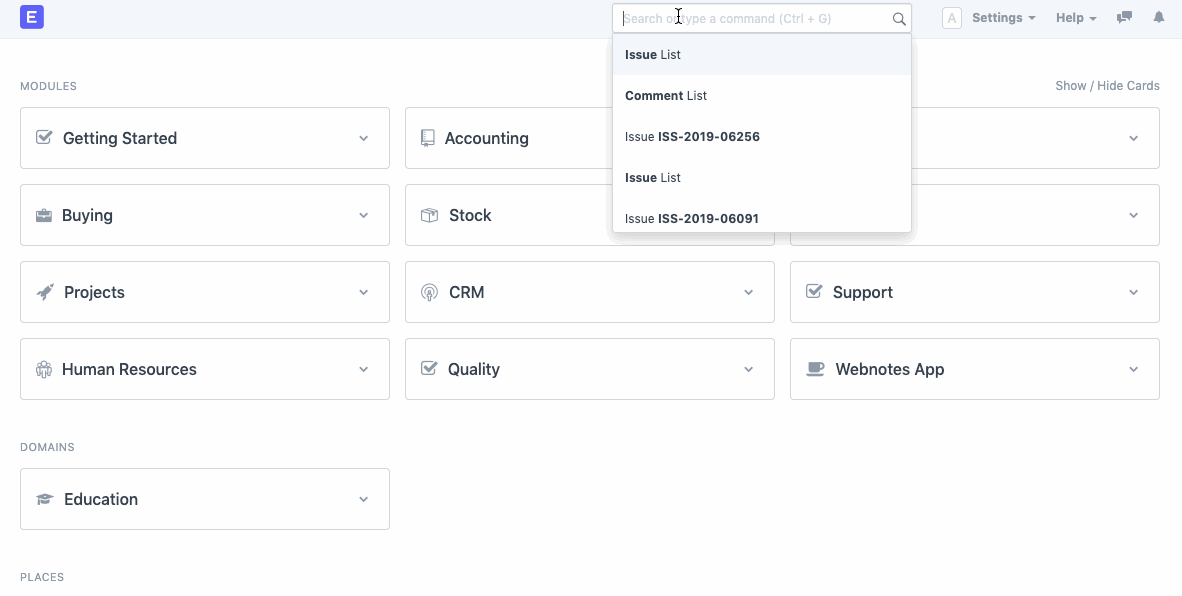
Task: Open the CRM module link
Action: [466, 292]
